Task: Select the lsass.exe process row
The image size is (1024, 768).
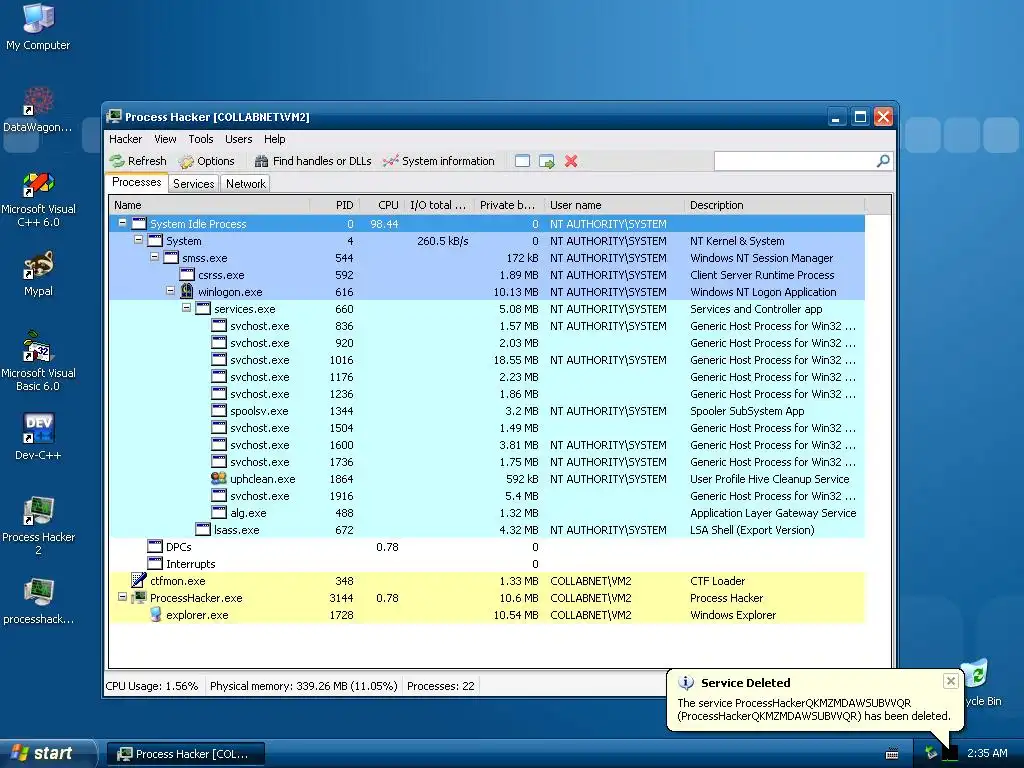Action: pos(487,530)
